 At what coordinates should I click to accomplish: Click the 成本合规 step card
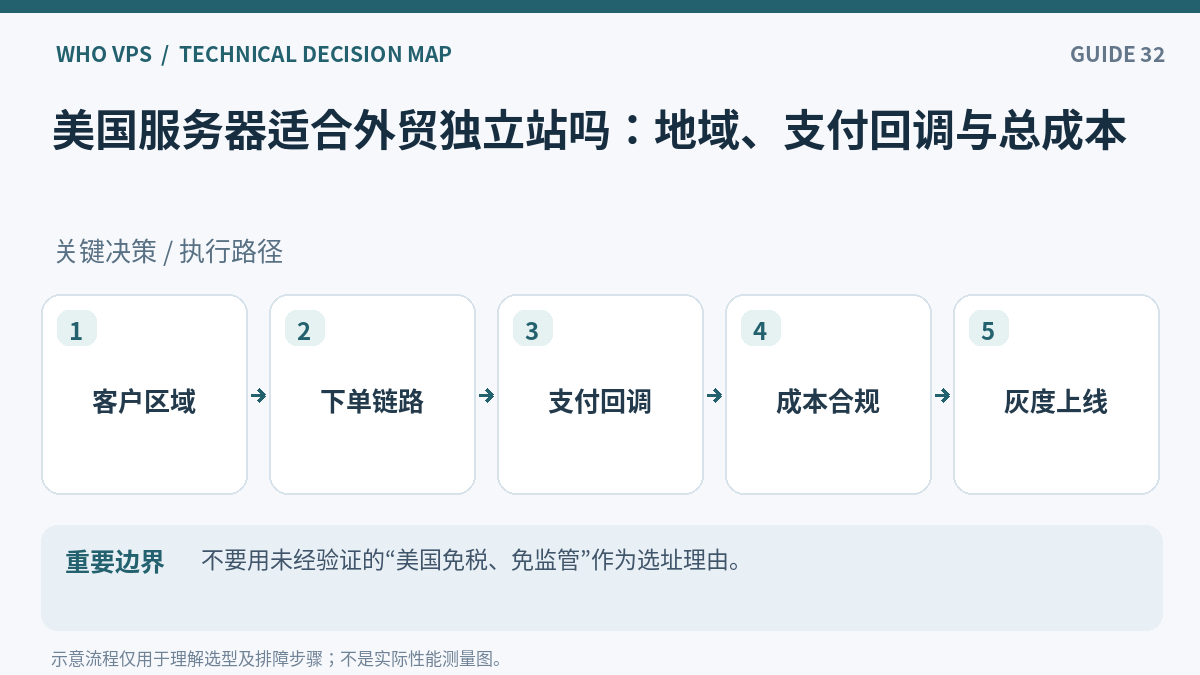[x=828, y=394]
